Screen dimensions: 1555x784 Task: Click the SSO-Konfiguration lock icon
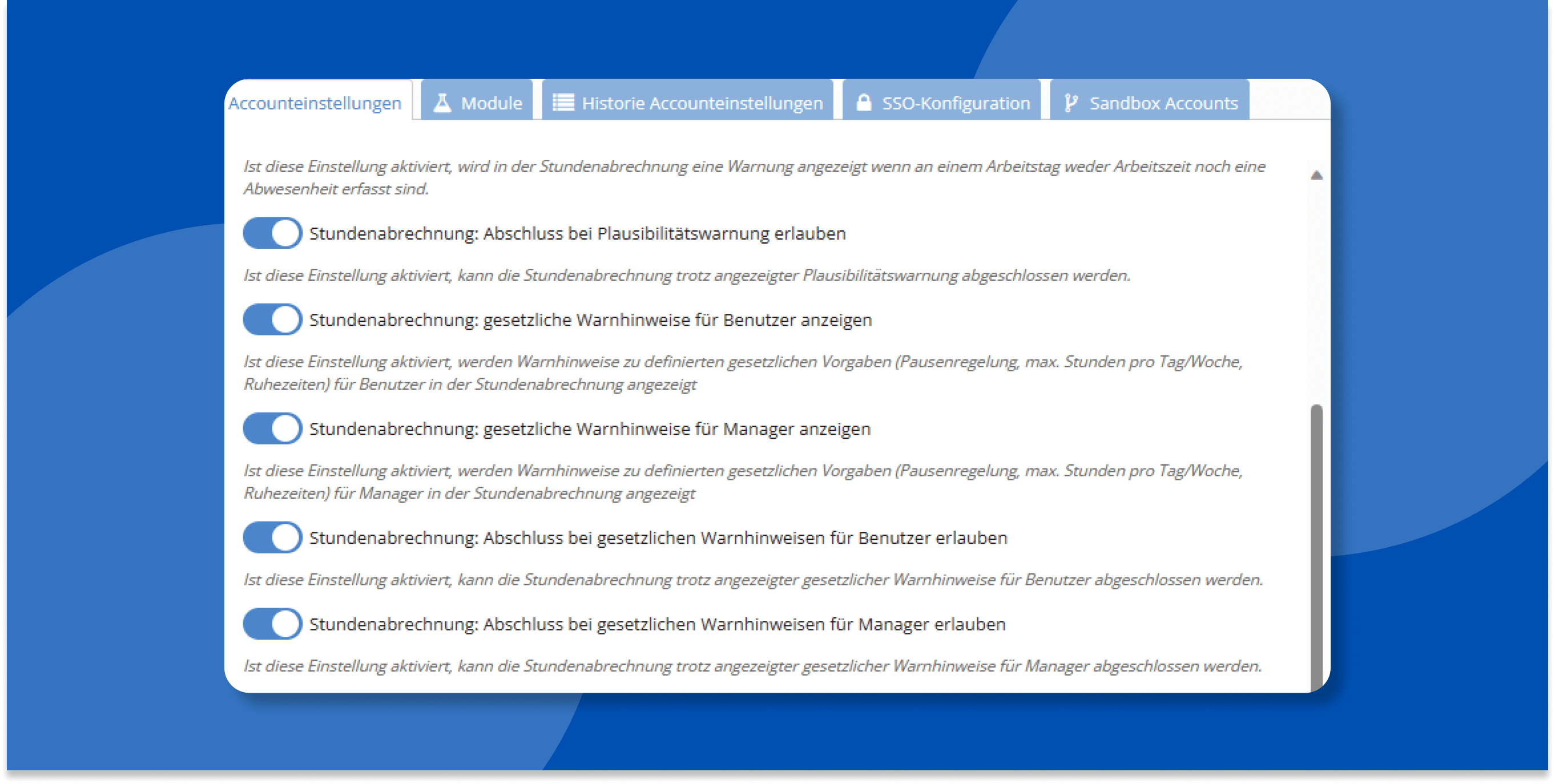click(x=862, y=102)
